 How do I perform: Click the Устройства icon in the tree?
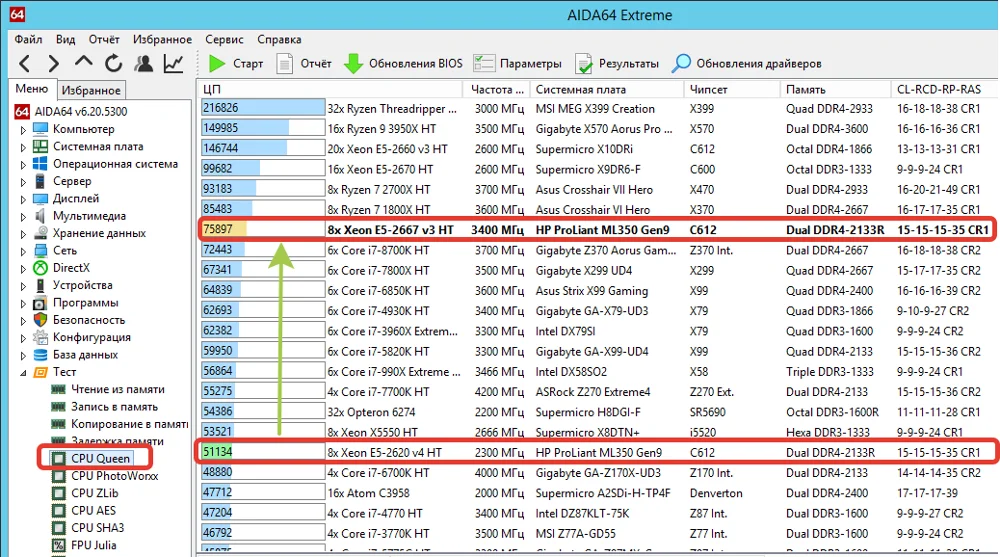(40, 285)
